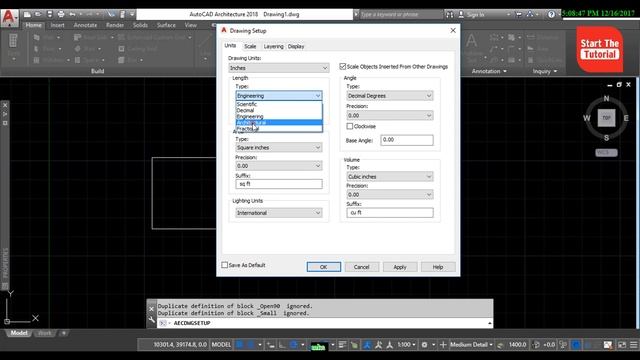The image size is (640, 360).
Task: Check the Save As Default box
Action: (224, 265)
